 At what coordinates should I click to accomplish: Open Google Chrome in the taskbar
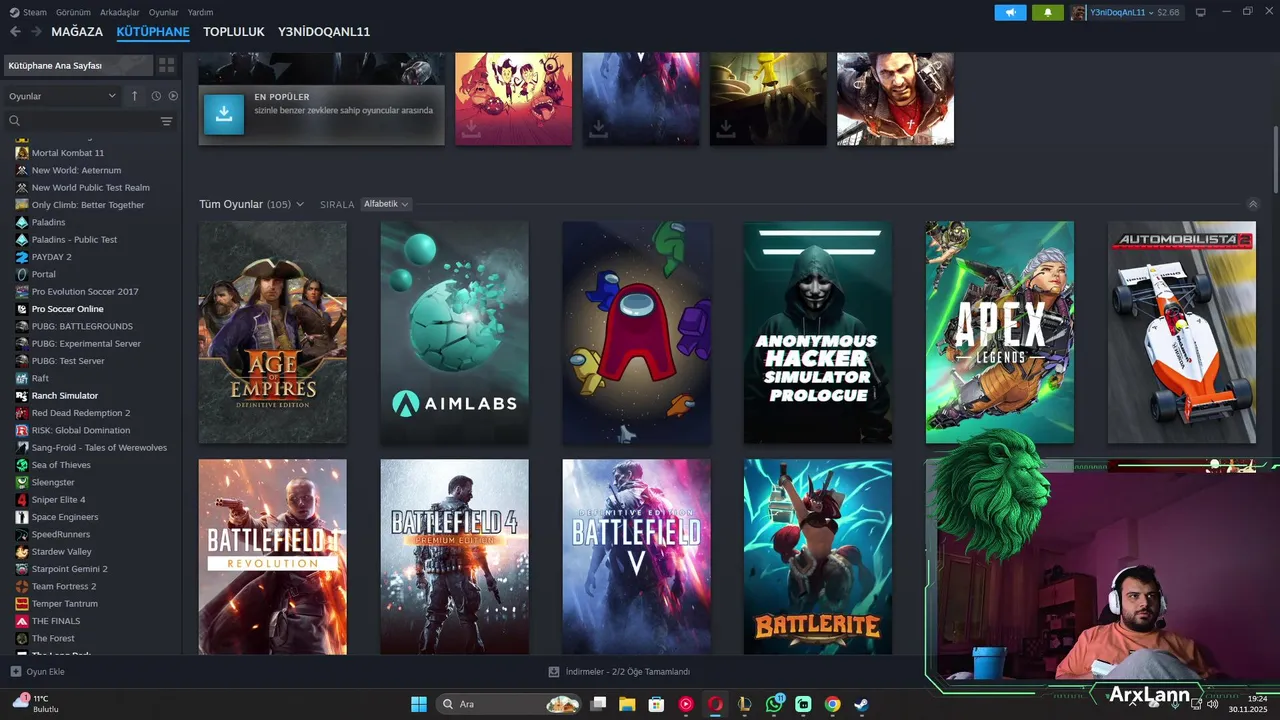(832, 704)
